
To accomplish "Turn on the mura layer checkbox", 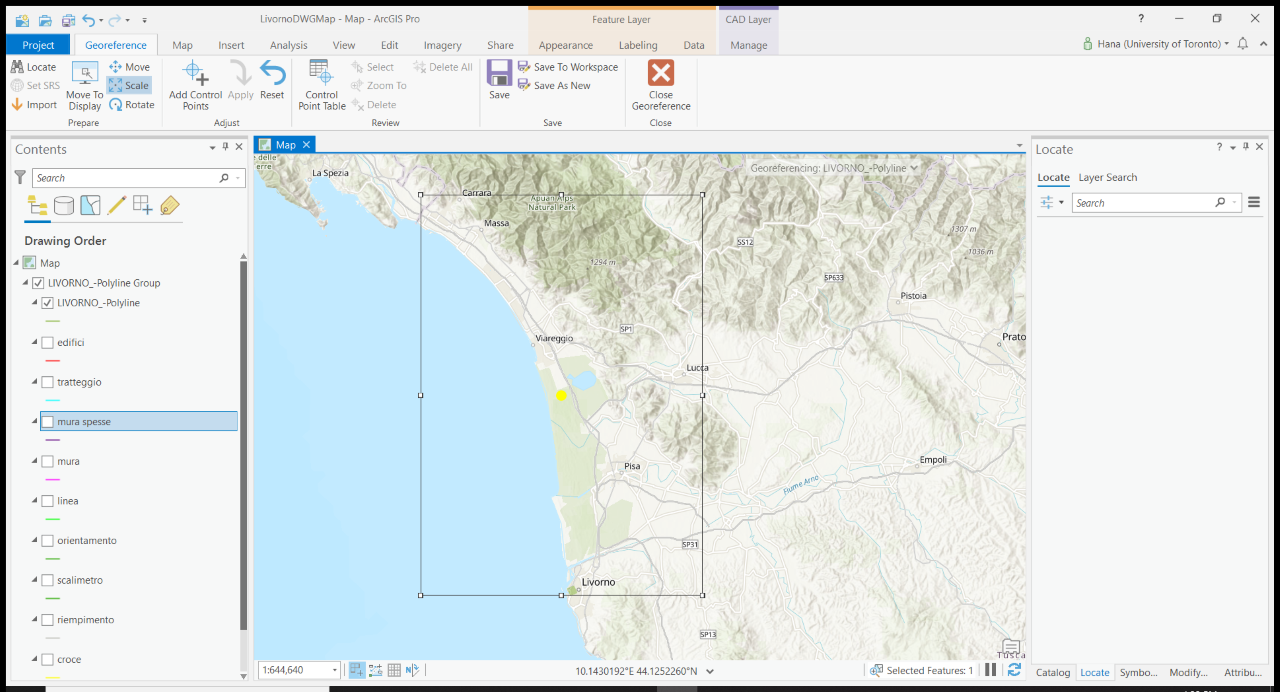I will click(x=47, y=461).
